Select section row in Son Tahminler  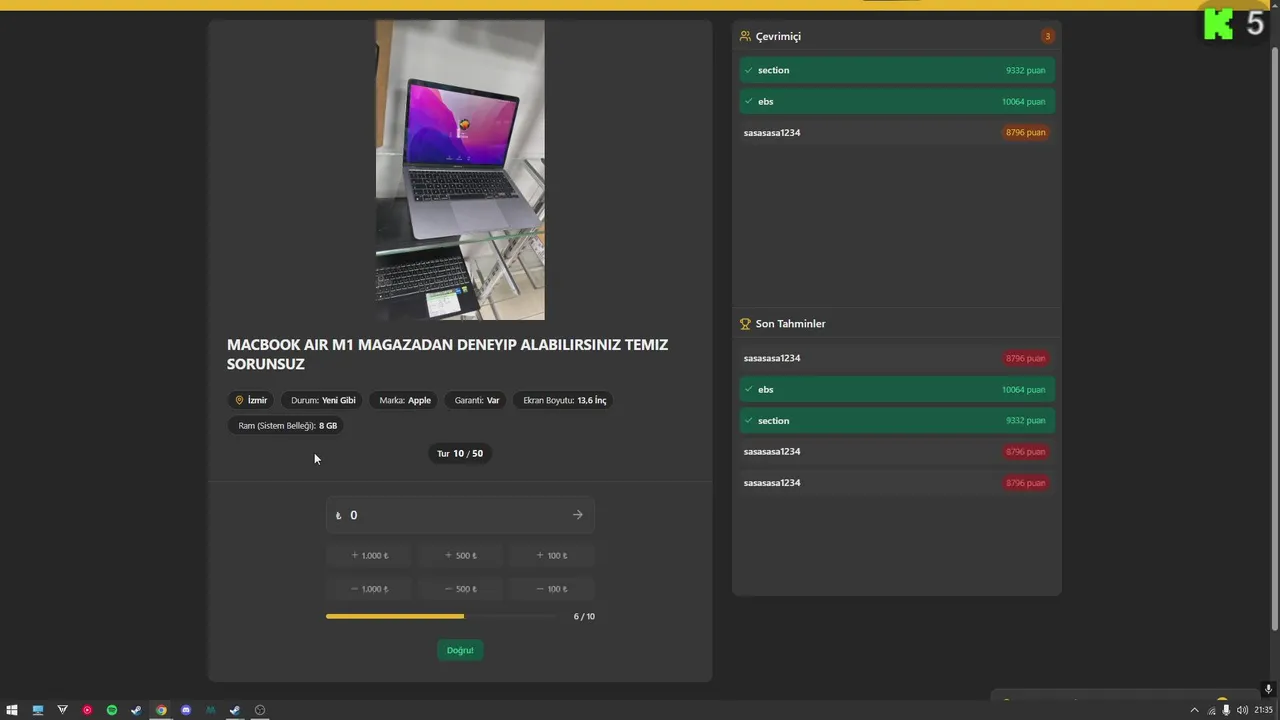pyautogui.click(x=897, y=421)
